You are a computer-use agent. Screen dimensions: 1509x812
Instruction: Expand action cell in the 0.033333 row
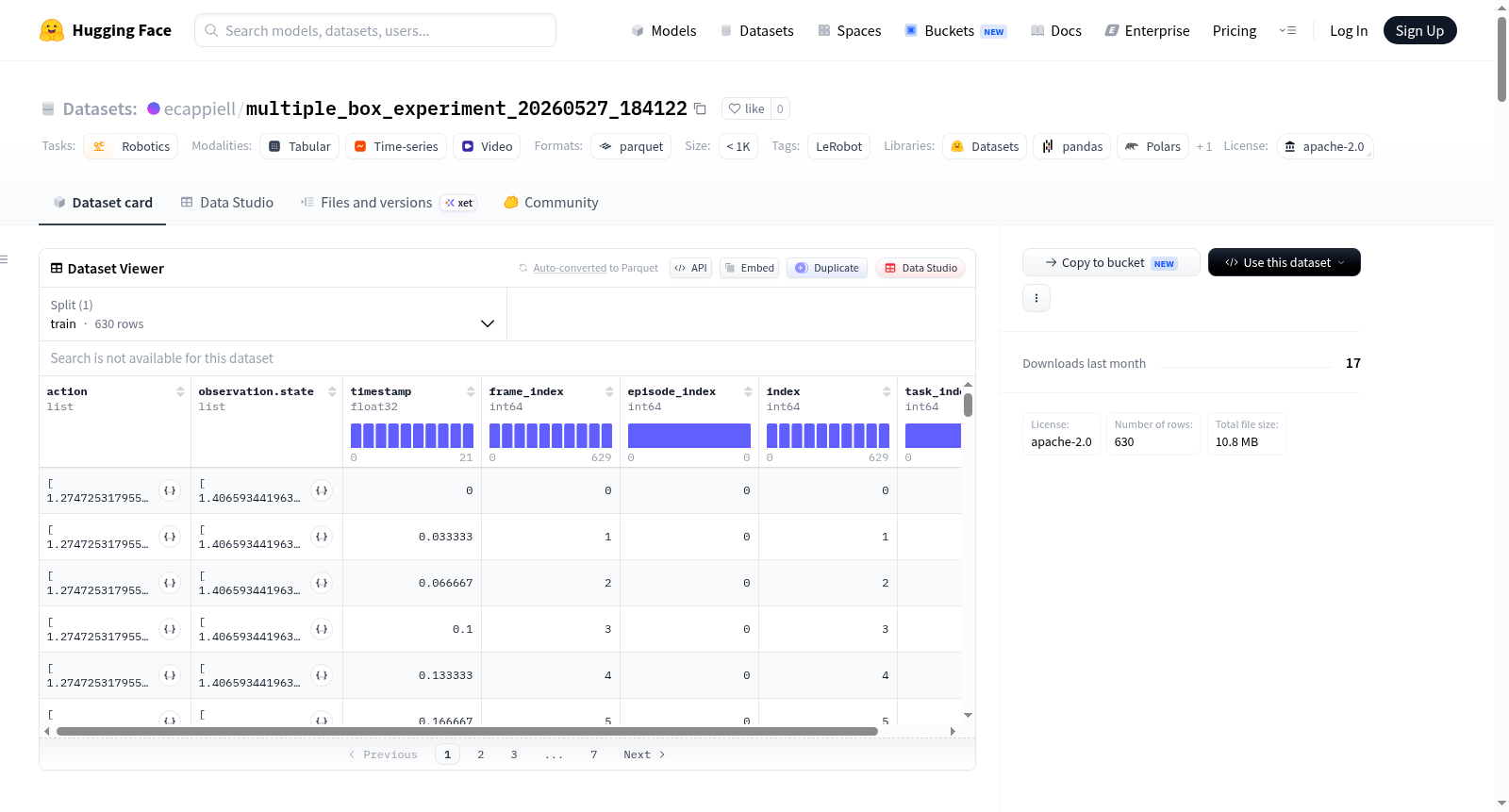point(170,537)
